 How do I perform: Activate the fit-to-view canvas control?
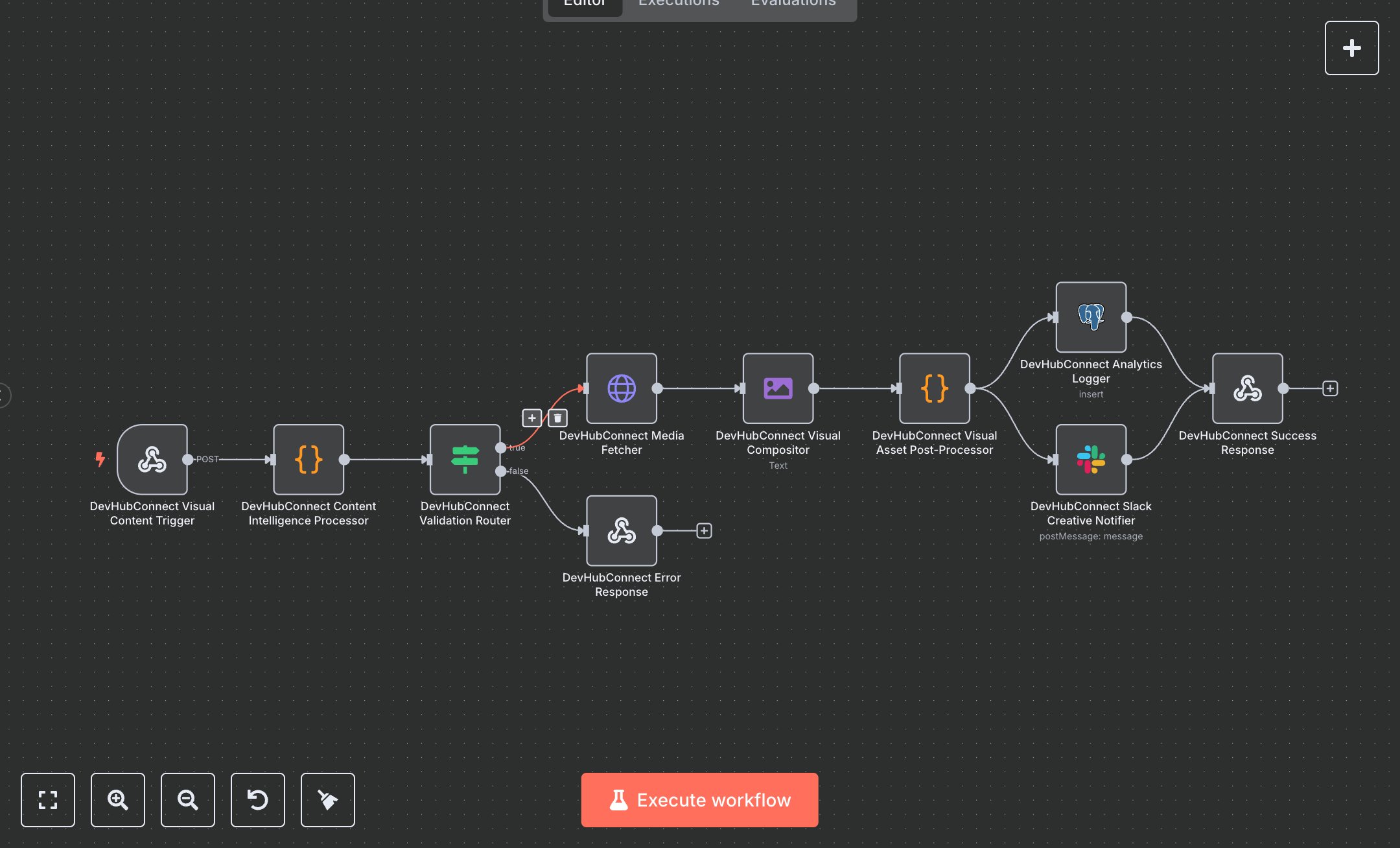click(x=48, y=800)
